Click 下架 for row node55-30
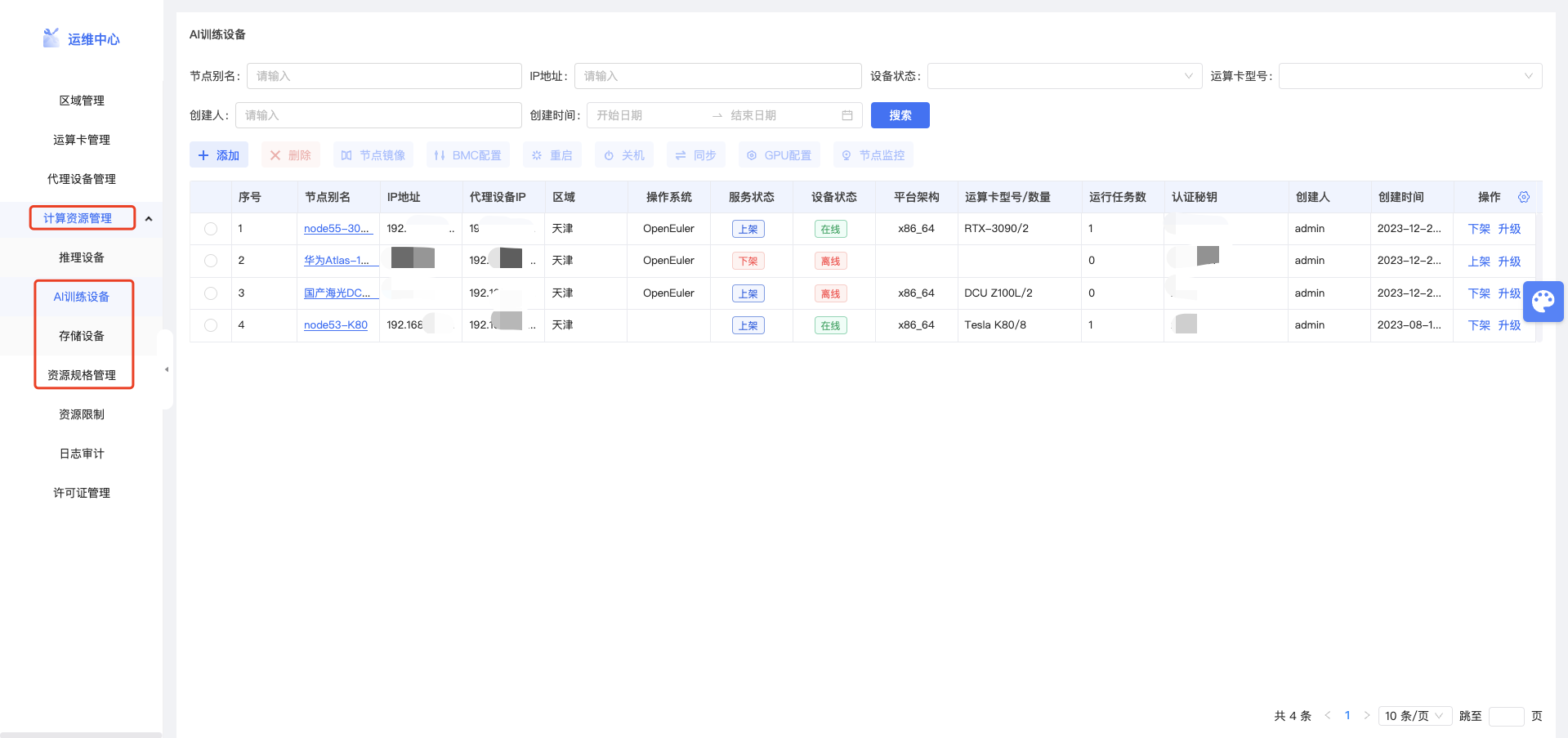Viewport: 1568px width, 738px height. pyautogui.click(x=1479, y=229)
